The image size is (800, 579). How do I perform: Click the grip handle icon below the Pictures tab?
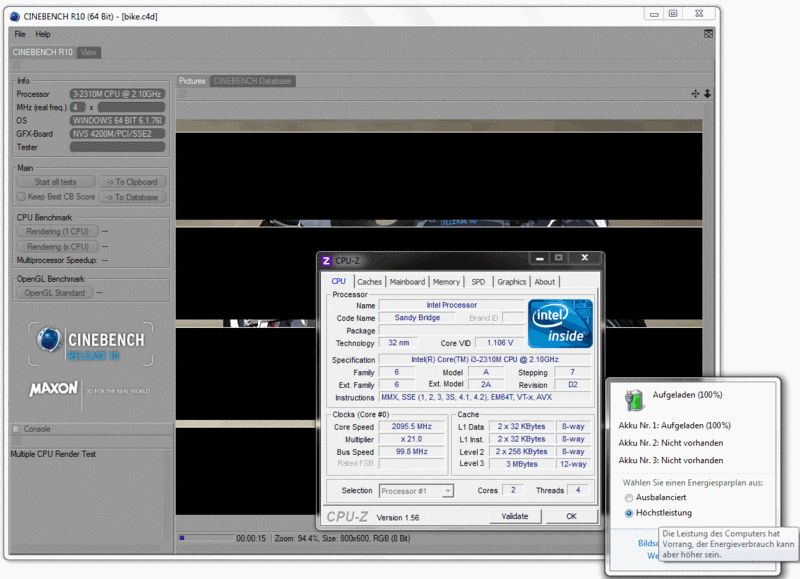point(183,94)
